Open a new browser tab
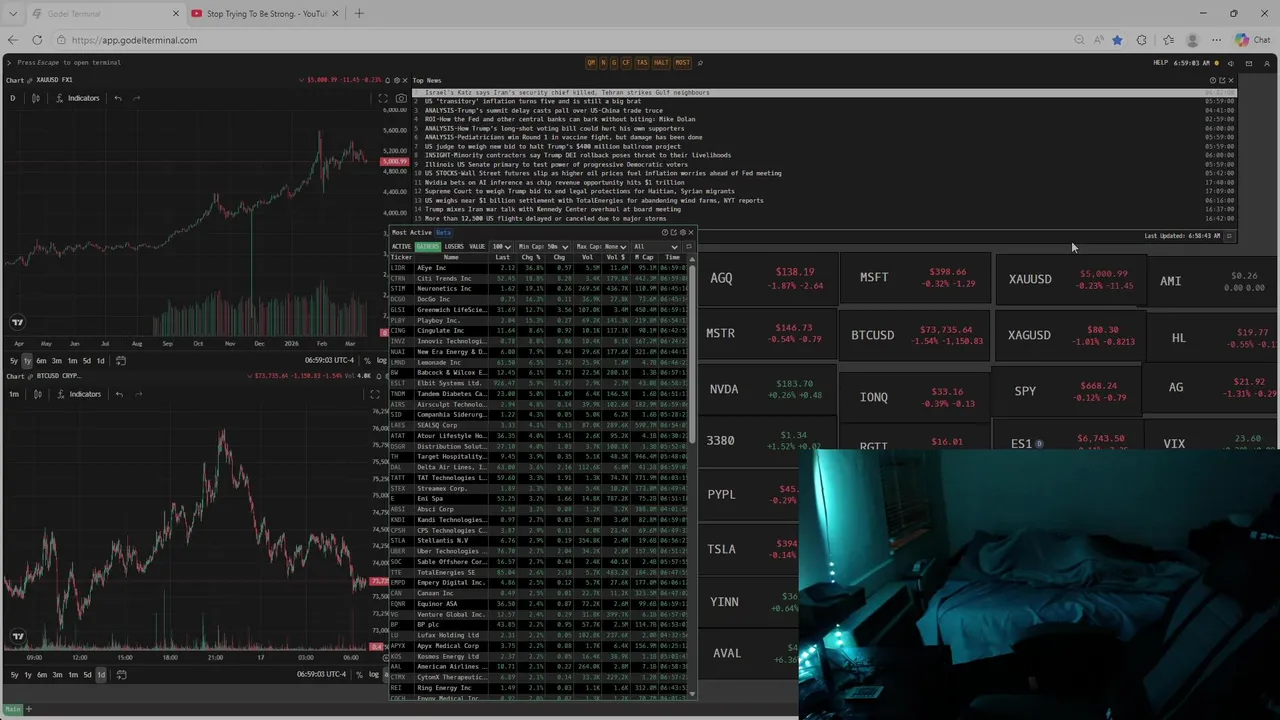The height and width of the screenshot is (720, 1280). (x=359, y=13)
